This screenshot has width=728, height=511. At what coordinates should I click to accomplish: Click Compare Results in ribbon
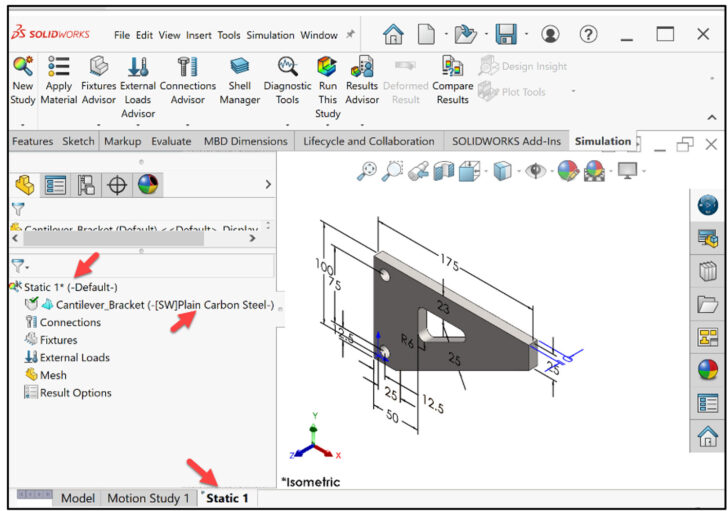[452, 80]
